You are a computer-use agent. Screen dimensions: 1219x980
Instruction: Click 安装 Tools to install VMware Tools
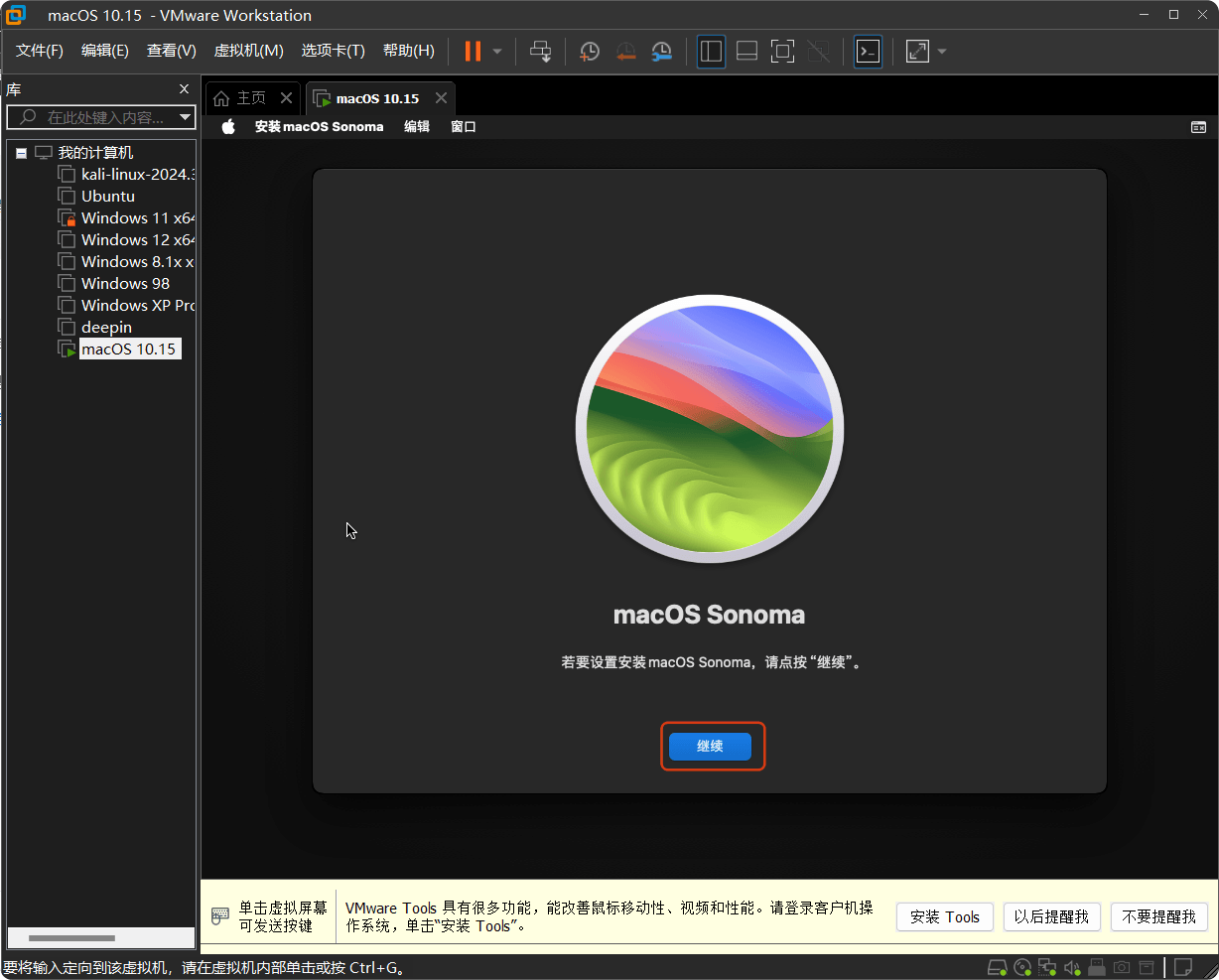pos(944,916)
